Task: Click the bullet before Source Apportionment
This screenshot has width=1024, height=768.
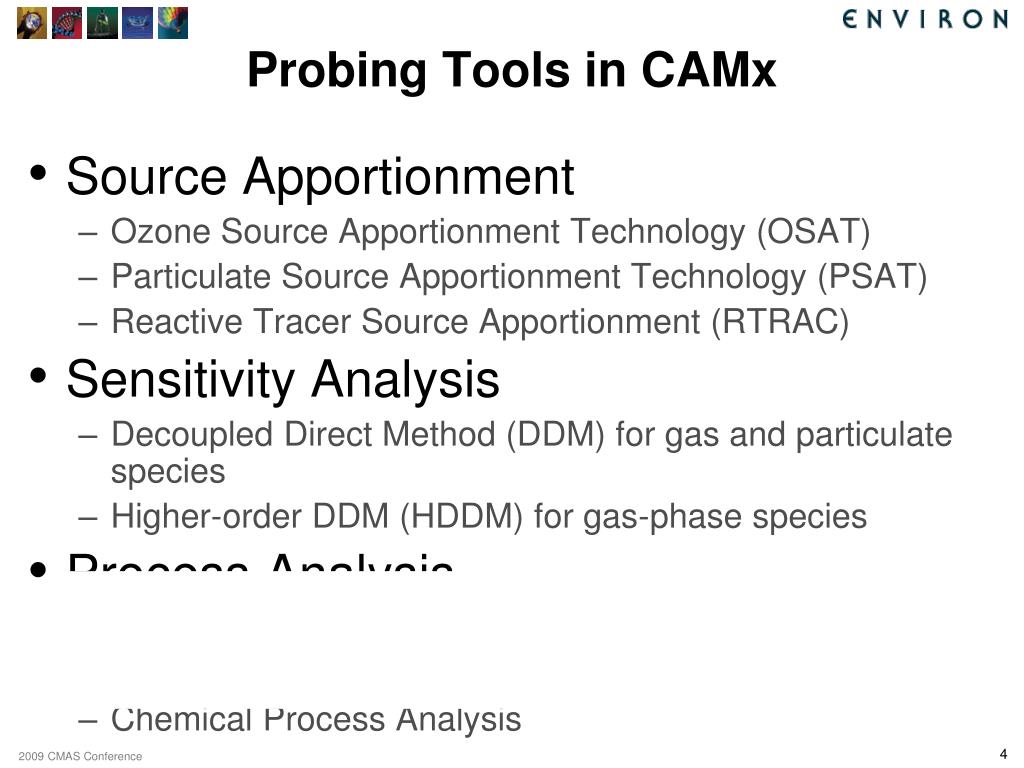Action: click(x=39, y=173)
